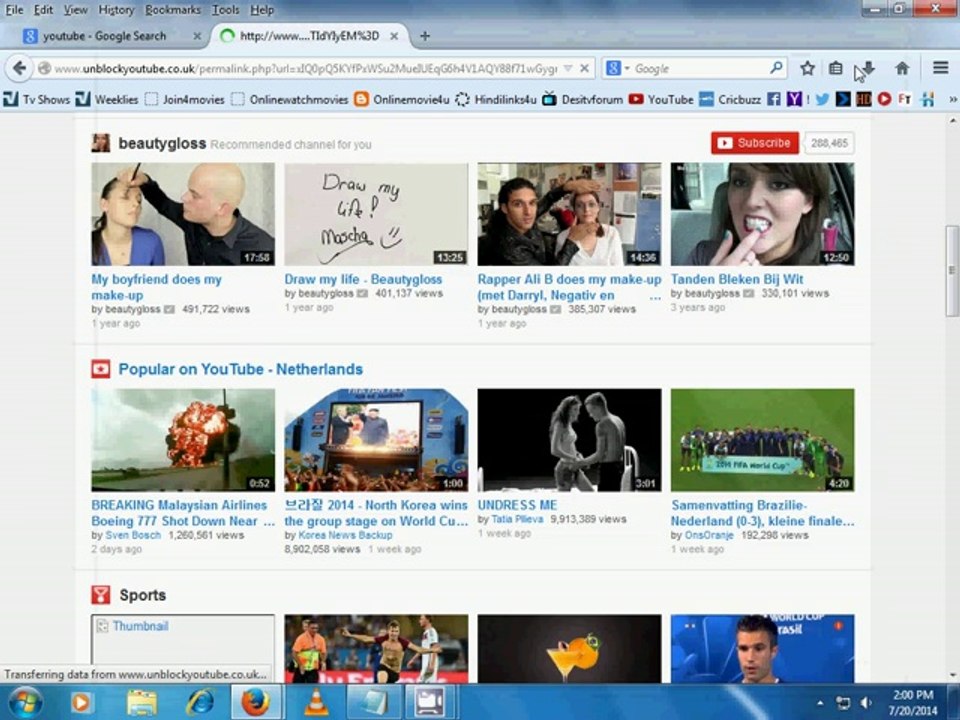Open the Hindilinks4u bookmark
Image resolution: width=960 pixels, height=720 pixels.
[x=496, y=99]
